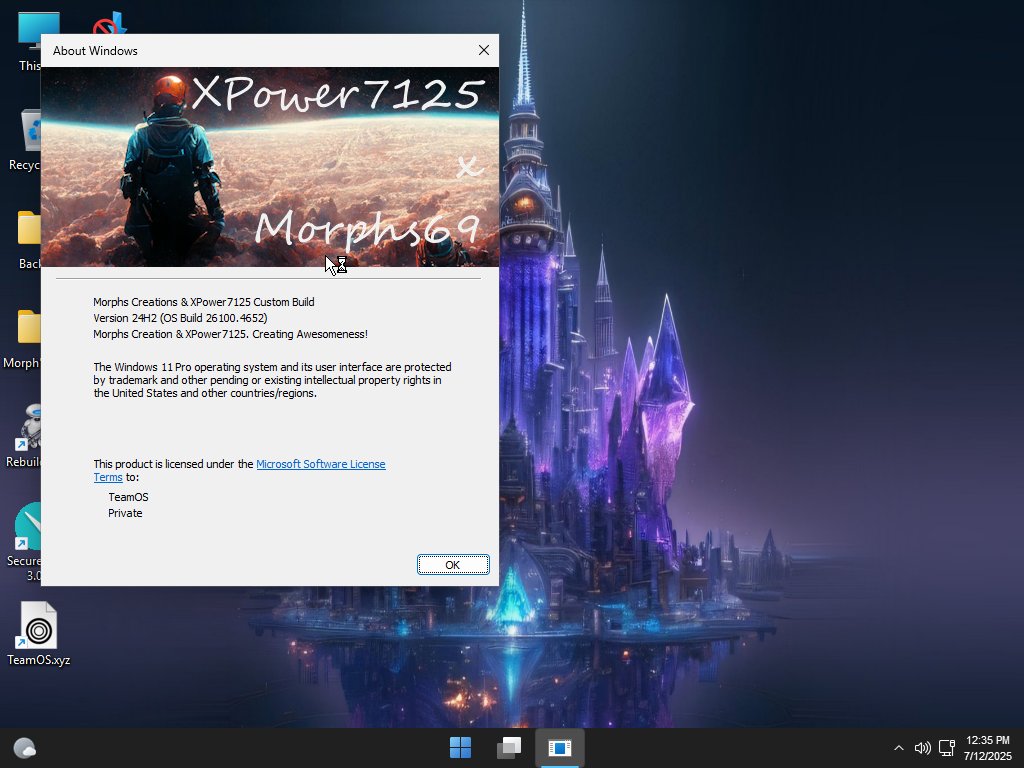
Task: Select the TeamOS.xyz desktop shortcut
Action: coord(39,633)
